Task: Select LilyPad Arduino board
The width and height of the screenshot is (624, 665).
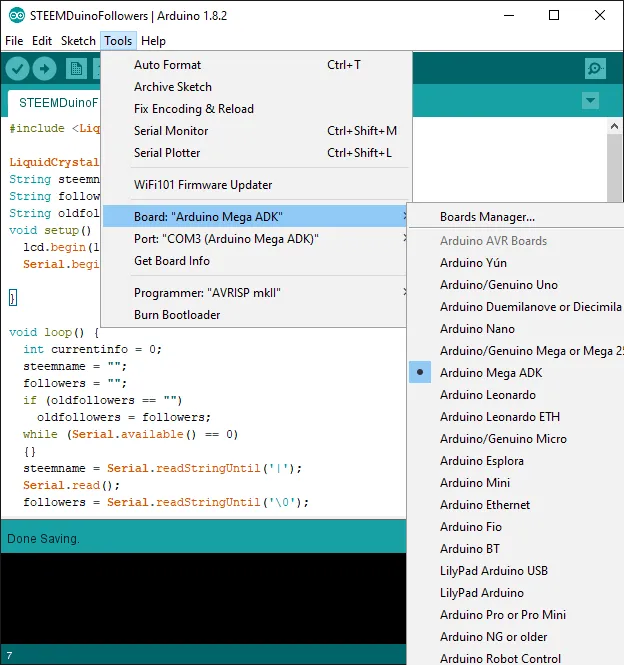Action: [516, 593]
